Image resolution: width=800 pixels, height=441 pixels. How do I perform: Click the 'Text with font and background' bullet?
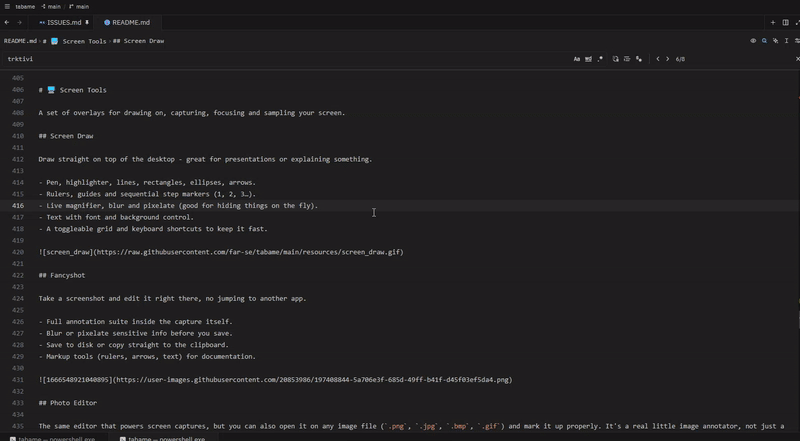click(x=116, y=217)
